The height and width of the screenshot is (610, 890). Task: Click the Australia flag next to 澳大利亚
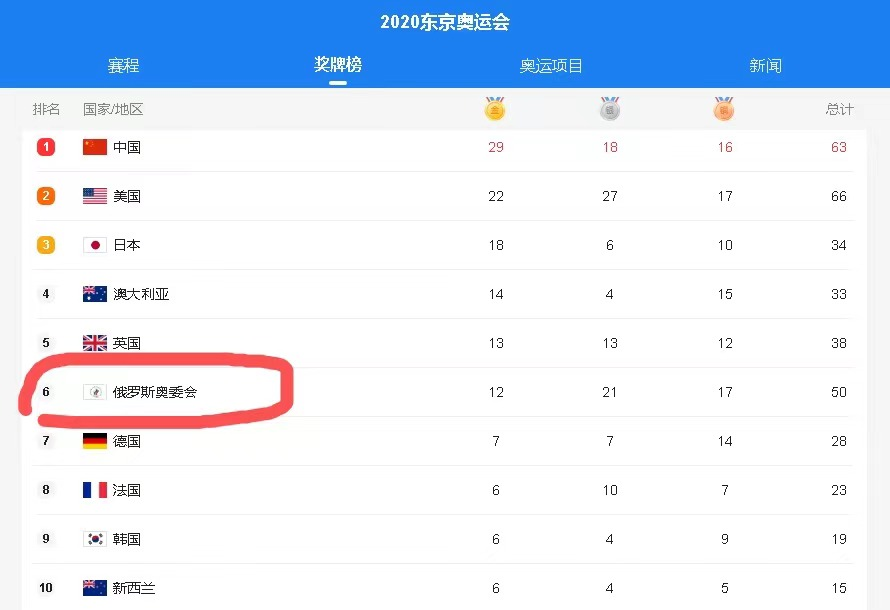tap(95, 294)
